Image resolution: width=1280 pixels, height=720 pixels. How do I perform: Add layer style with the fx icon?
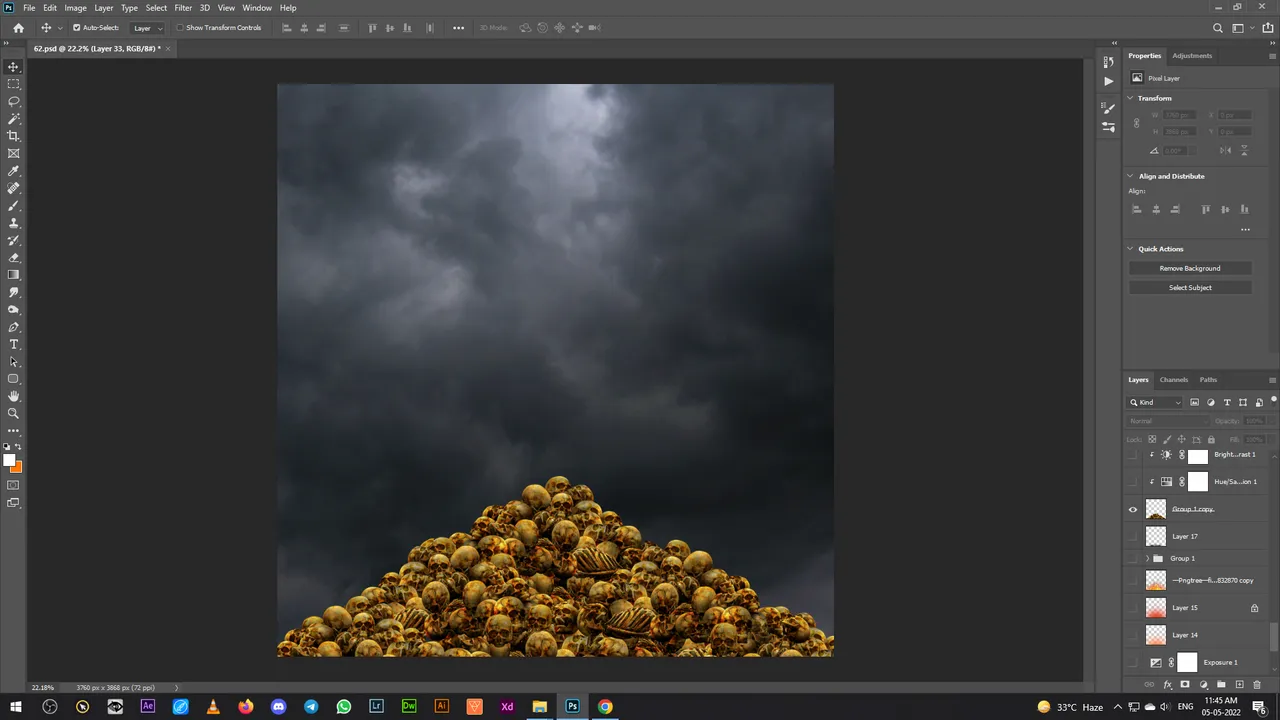click(1167, 685)
